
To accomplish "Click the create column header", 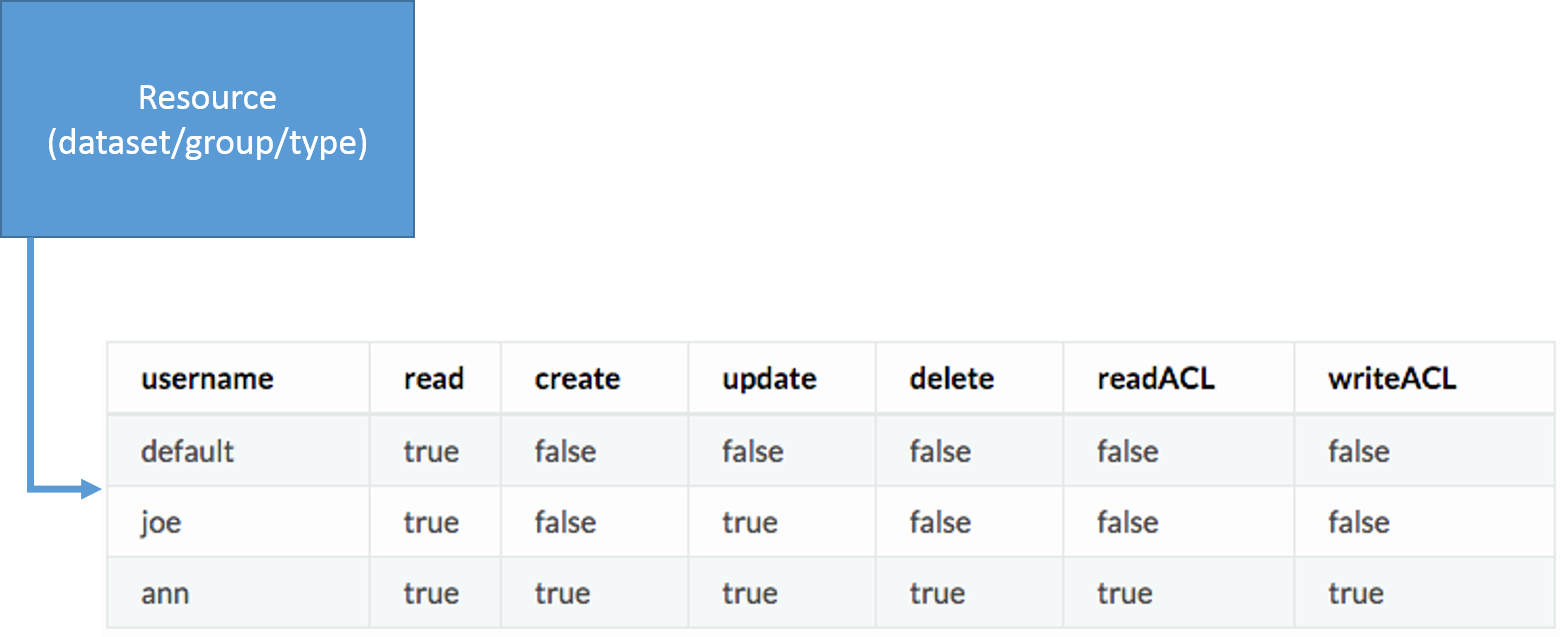I will tap(577, 379).
